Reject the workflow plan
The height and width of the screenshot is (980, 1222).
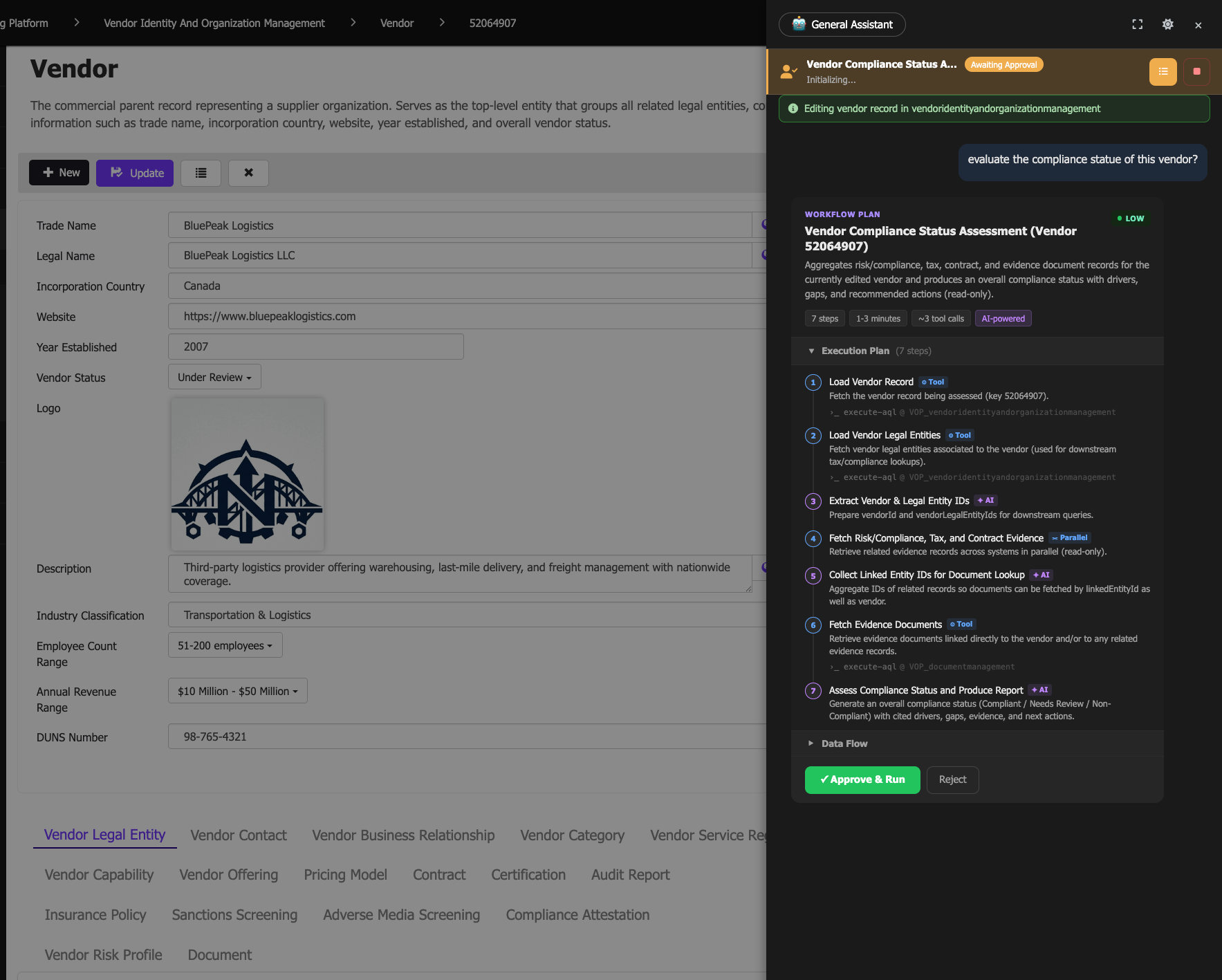click(x=952, y=779)
